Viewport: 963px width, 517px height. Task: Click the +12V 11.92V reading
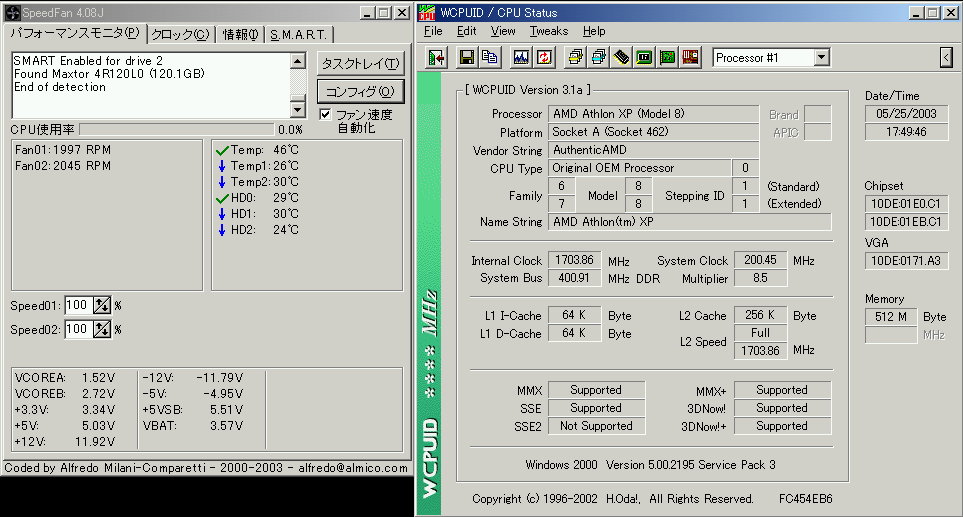tap(65, 441)
